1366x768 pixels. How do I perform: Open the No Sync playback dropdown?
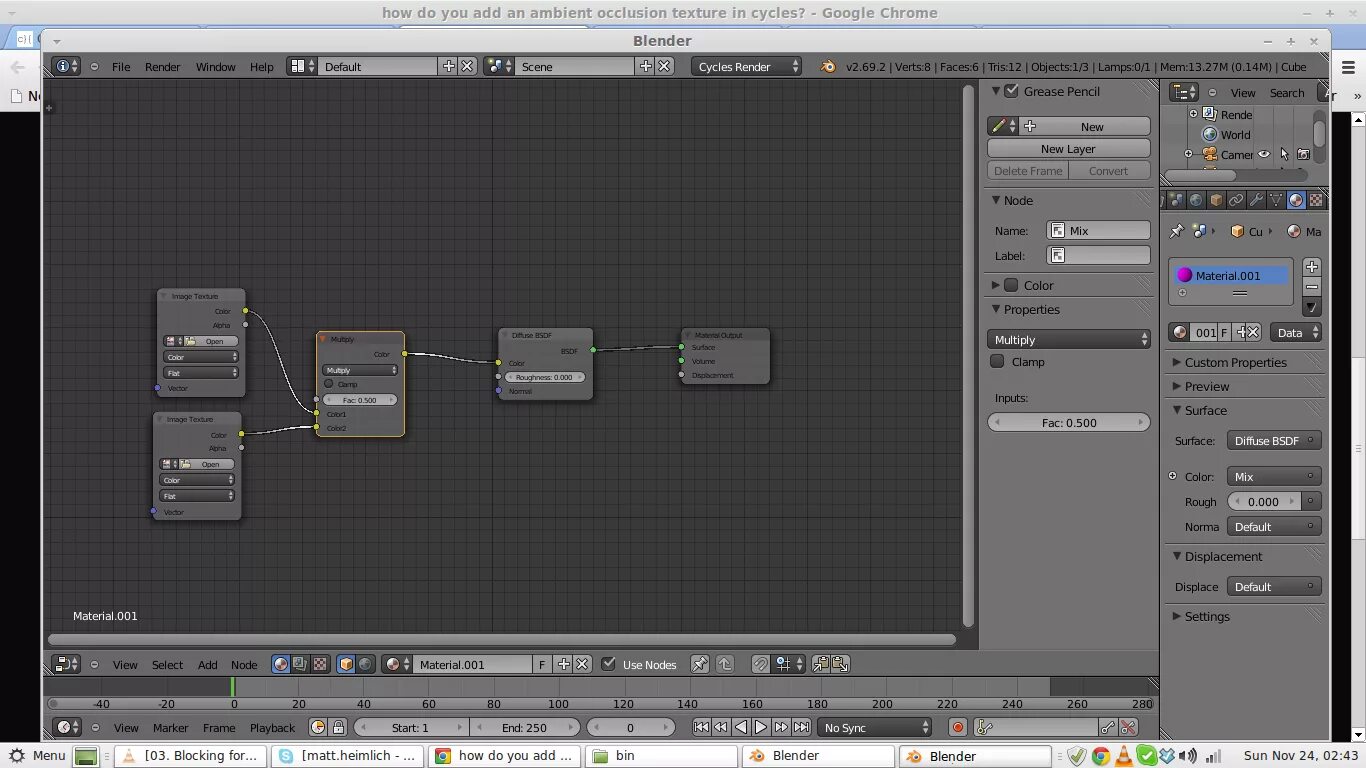pos(875,727)
